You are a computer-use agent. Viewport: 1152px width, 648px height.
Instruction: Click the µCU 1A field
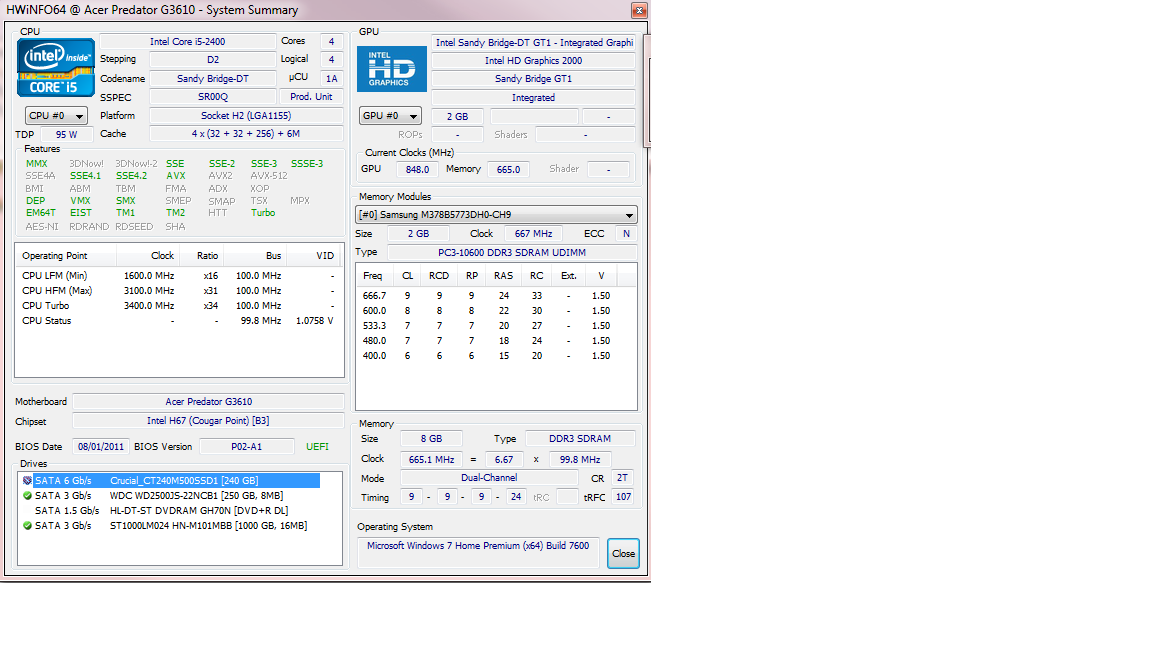pos(331,79)
